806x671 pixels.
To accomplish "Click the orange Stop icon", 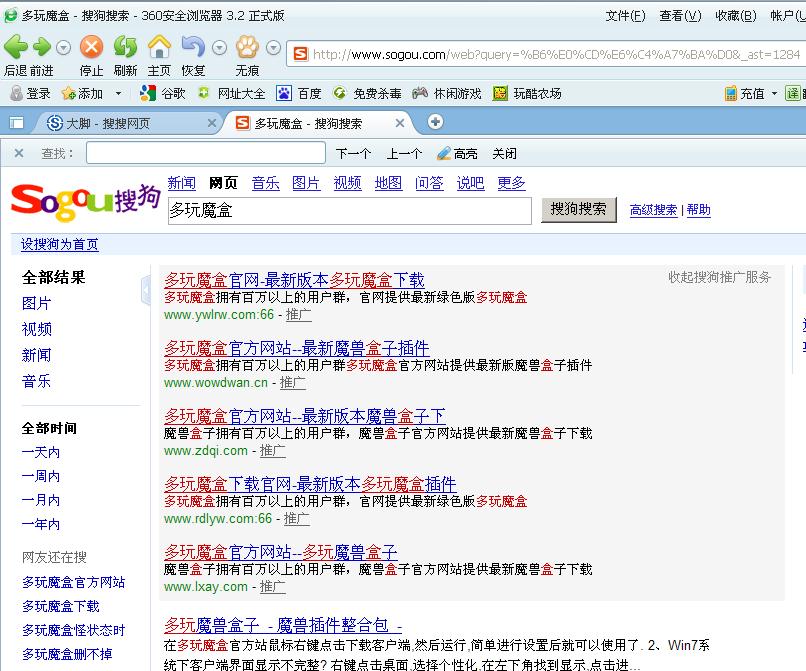I will coord(91,47).
